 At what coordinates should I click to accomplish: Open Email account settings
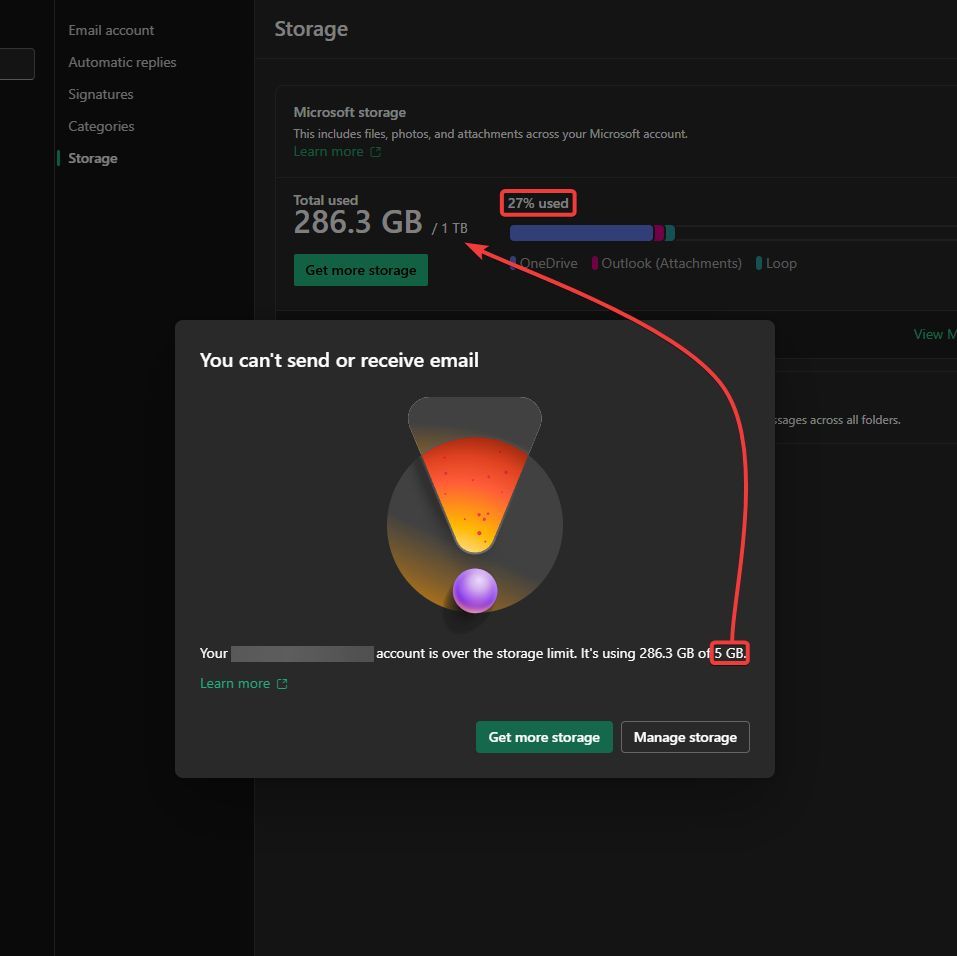(110, 30)
